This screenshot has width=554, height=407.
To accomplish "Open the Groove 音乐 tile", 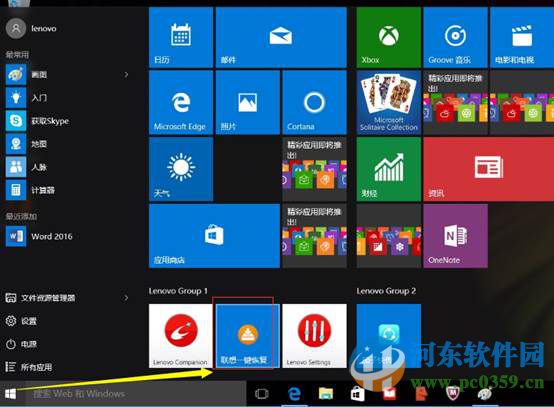I will tap(455, 37).
